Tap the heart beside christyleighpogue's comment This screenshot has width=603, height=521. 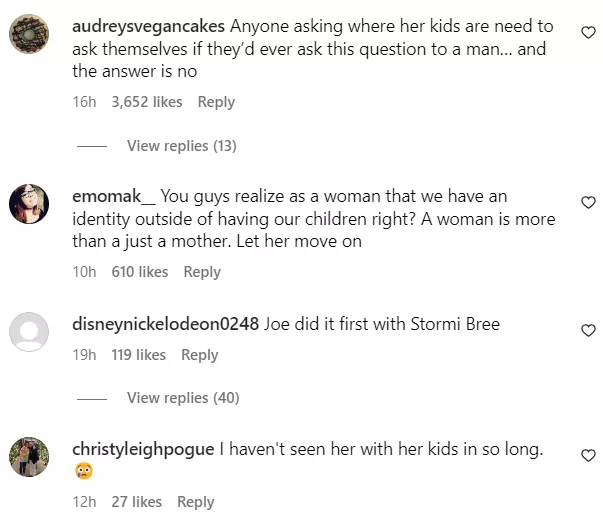(588, 456)
